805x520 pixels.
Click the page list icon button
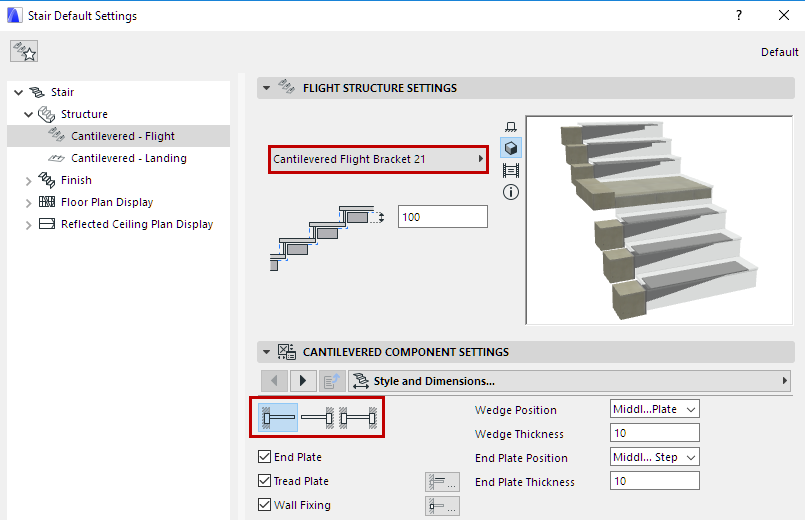pyautogui.click(x=332, y=381)
